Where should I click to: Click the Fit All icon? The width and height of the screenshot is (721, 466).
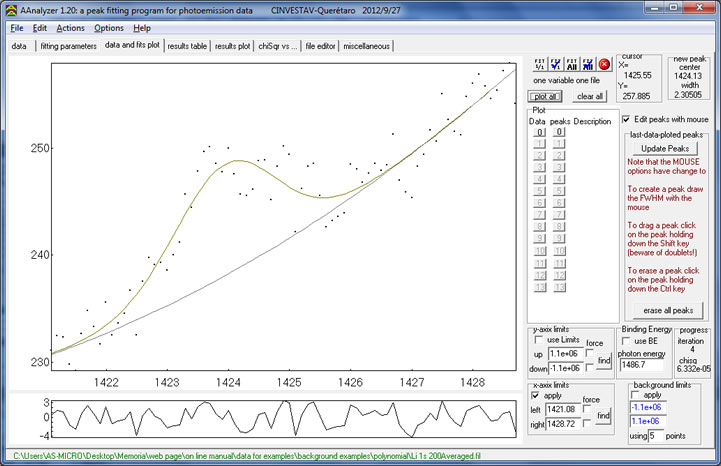tap(572, 64)
